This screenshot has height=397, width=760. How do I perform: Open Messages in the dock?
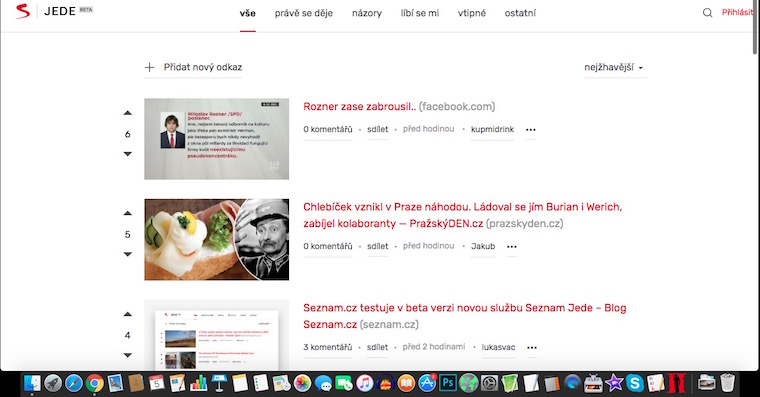323,383
